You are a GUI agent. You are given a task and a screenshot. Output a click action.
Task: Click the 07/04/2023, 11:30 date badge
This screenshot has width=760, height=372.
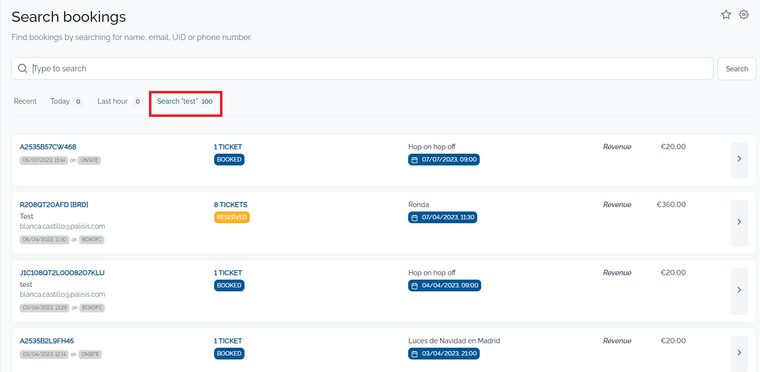click(443, 218)
